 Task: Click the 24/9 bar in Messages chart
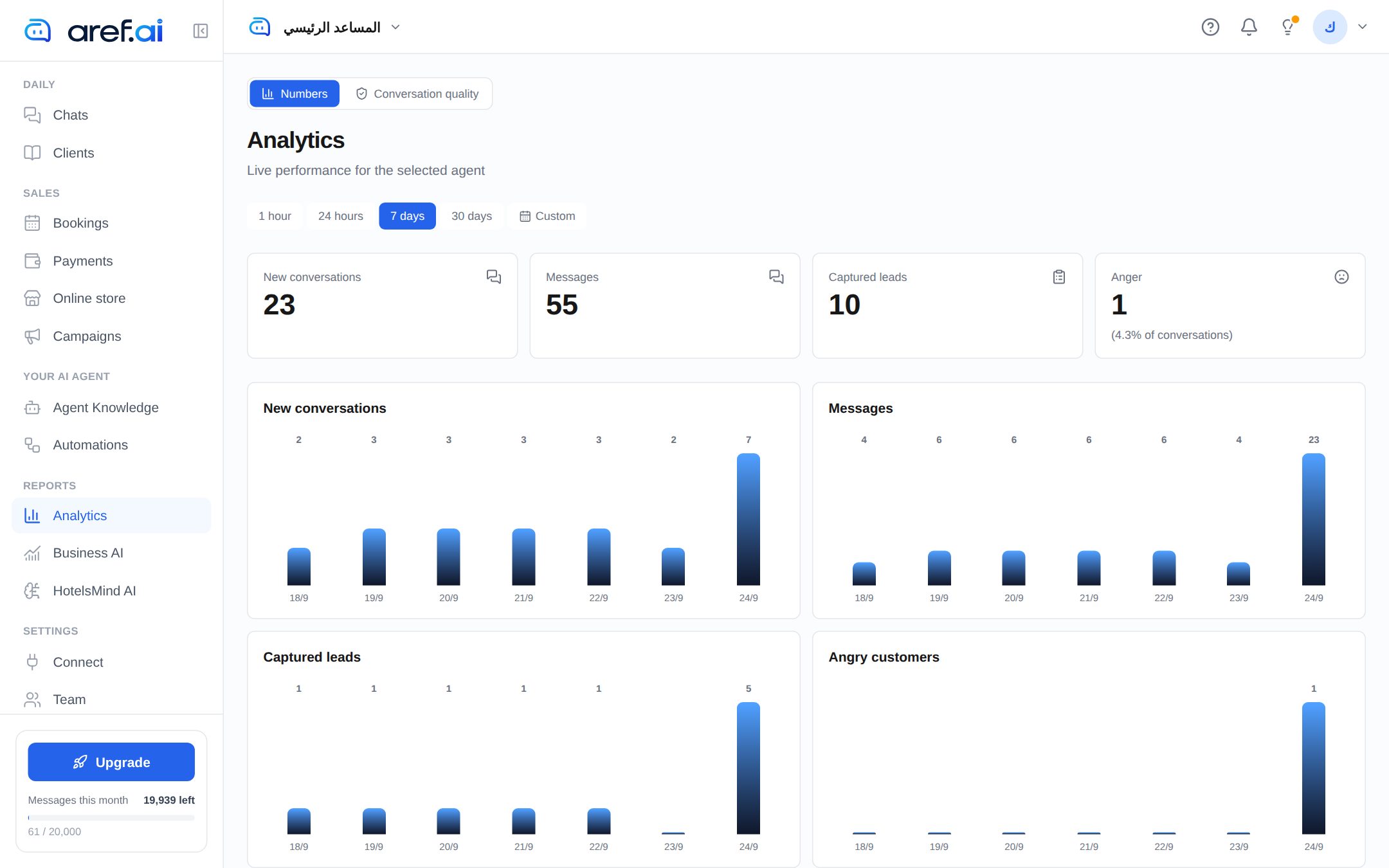point(1314,520)
